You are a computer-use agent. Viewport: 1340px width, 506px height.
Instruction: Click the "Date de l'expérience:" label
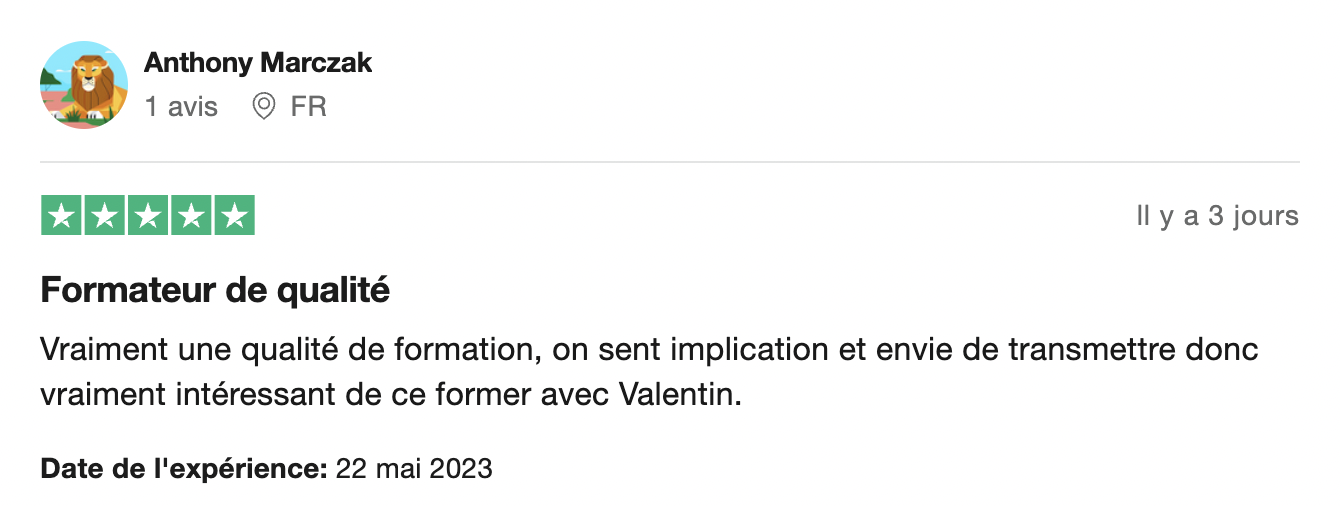tap(184, 468)
